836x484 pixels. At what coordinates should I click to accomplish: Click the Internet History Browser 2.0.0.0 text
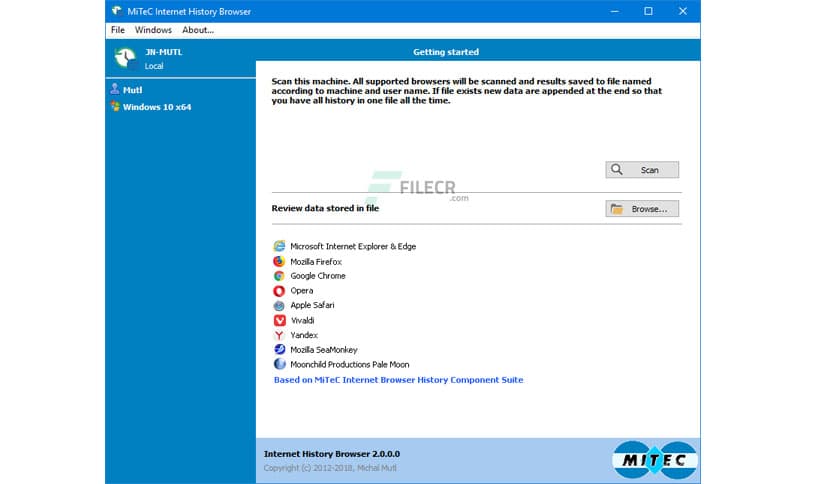pyautogui.click(x=332, y=454)
